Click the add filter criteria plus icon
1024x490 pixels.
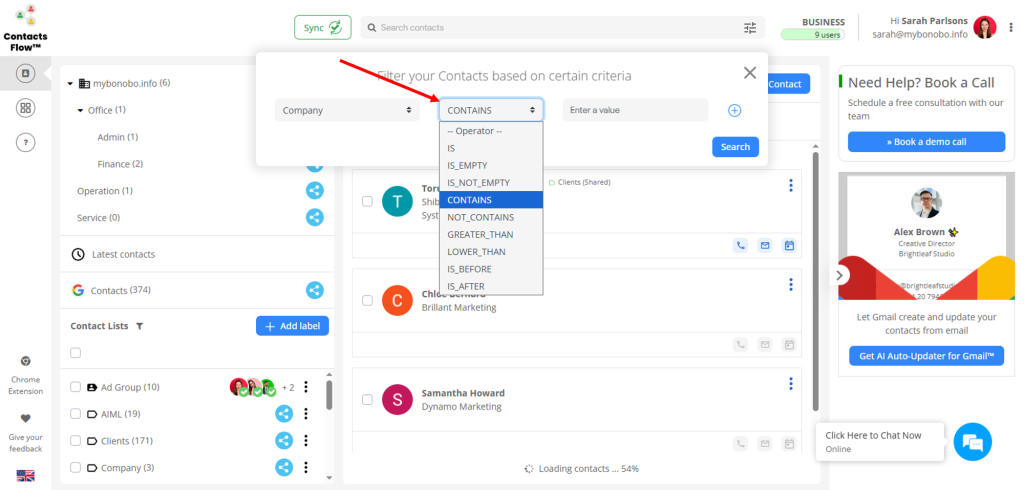[734, 110]
